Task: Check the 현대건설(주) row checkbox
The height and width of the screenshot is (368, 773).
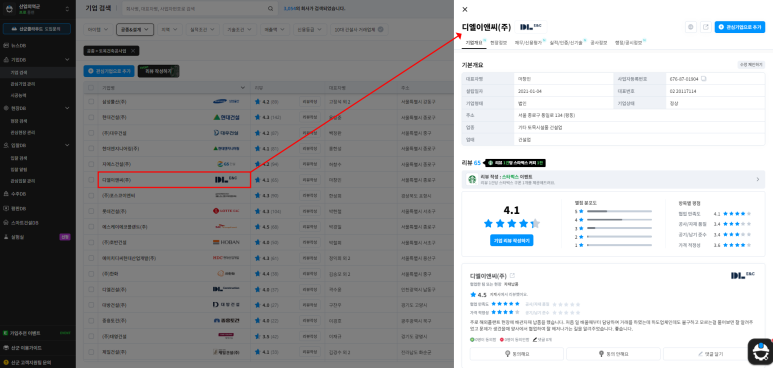Action: [x=90, y=117]
